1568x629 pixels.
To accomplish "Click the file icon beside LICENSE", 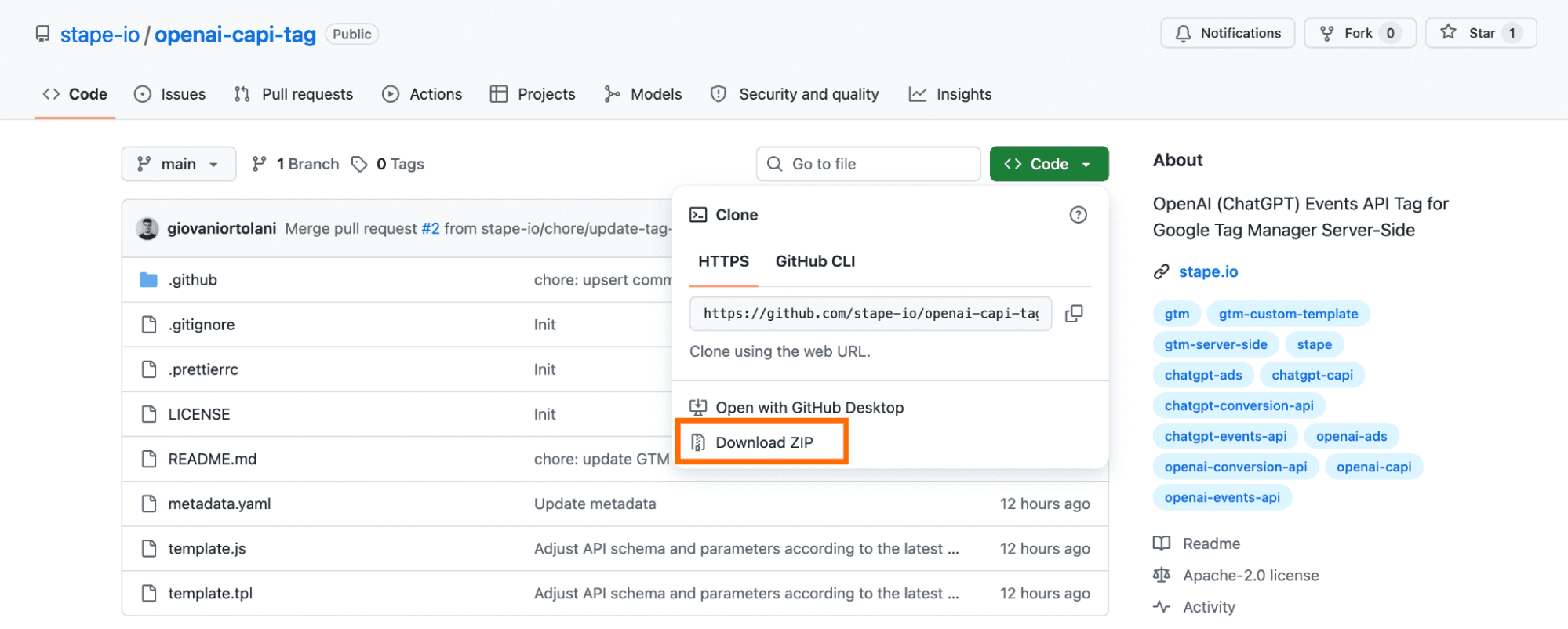I will [x=148, y=414].
